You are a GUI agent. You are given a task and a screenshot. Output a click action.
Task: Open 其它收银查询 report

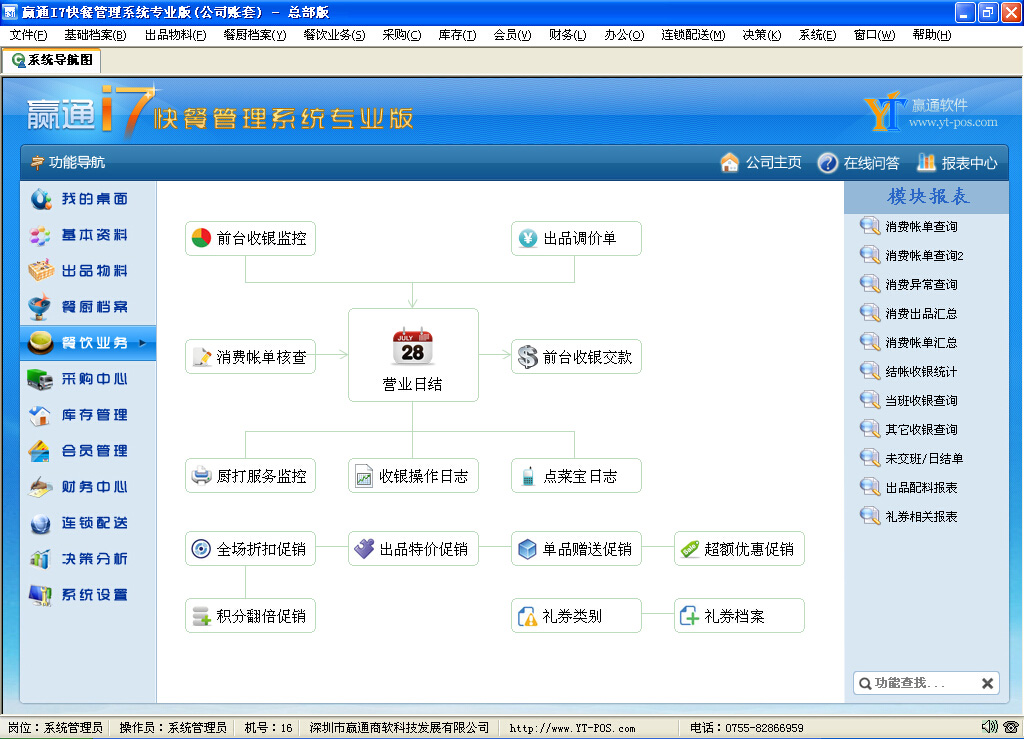(x=921, y=430)
